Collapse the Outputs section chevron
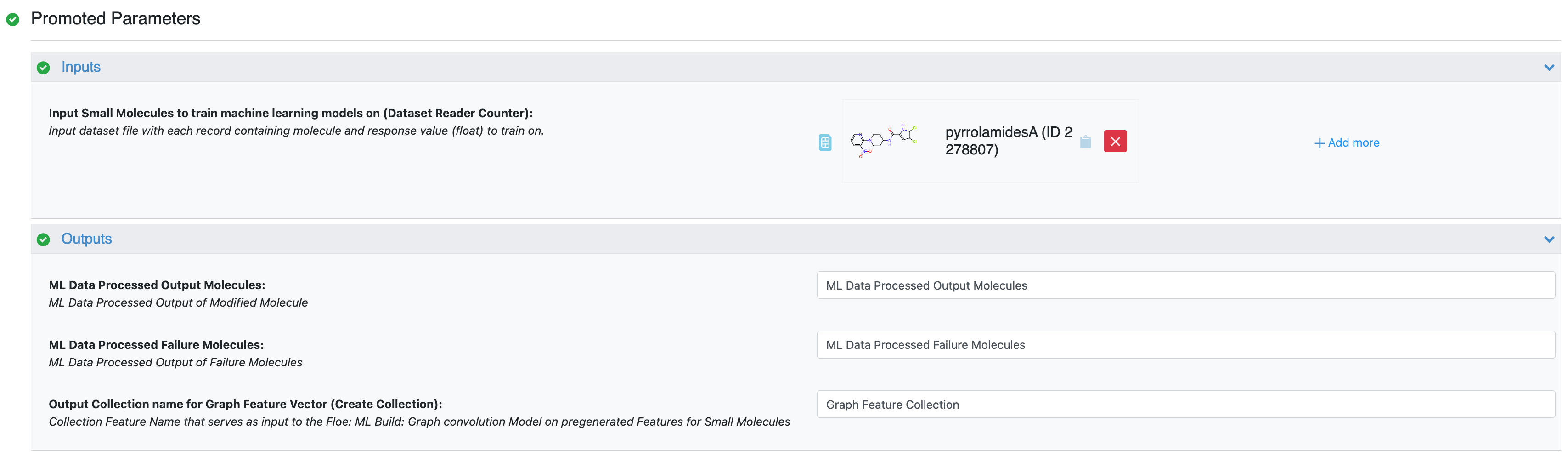 1549,239
